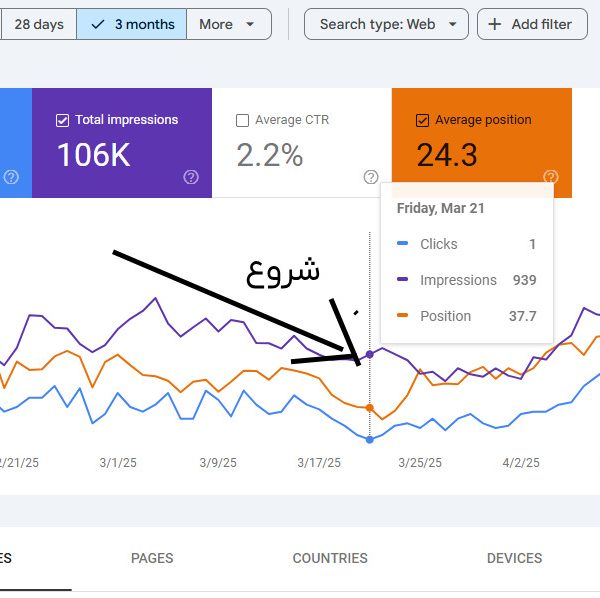The height and width of the screenshot is (598, 600).
Task: Expand the Search type: Web dropdown
Action: (386, 24)
